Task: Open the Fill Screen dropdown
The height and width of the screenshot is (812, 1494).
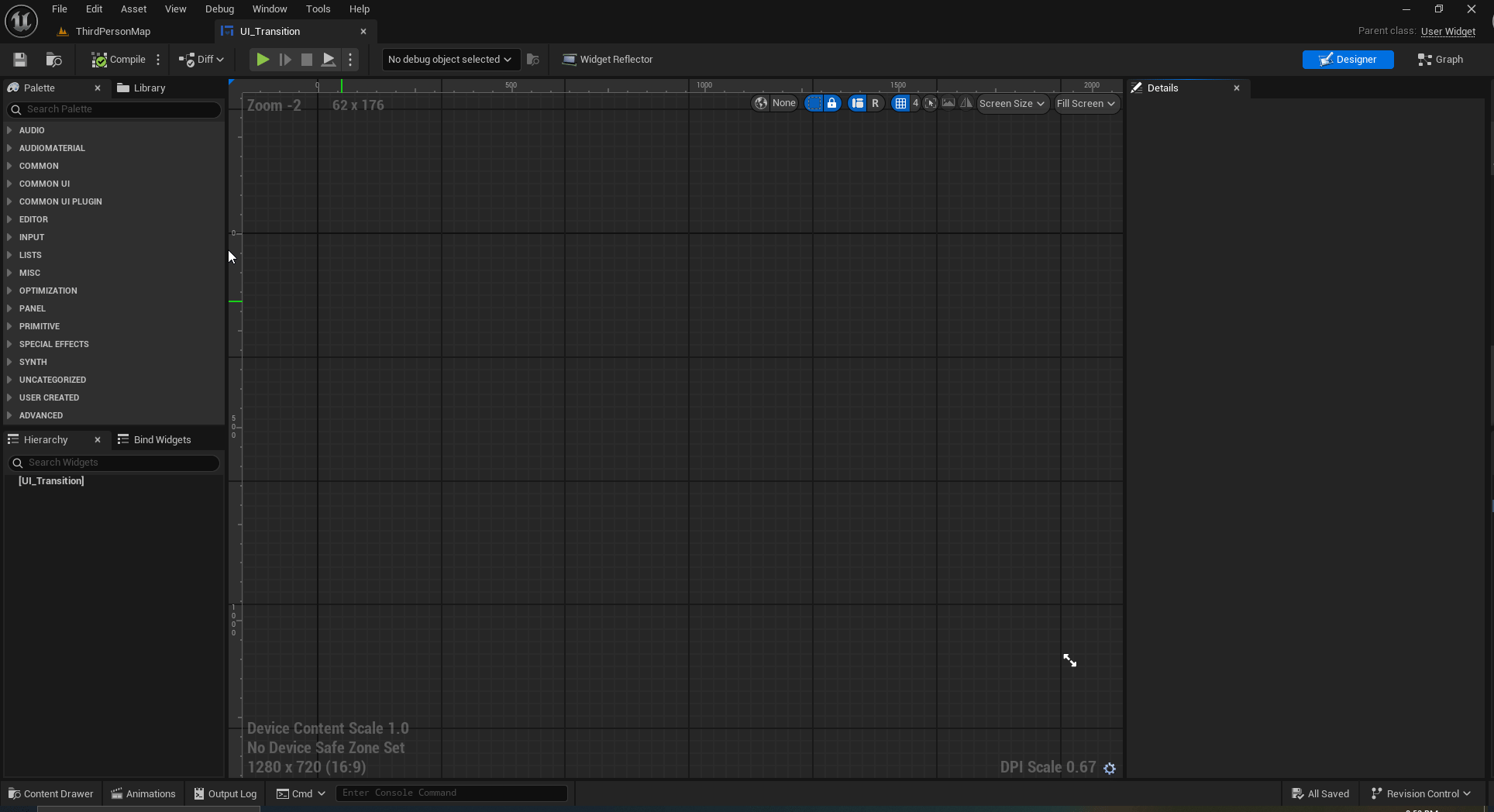Action: tap(1086, 103)
